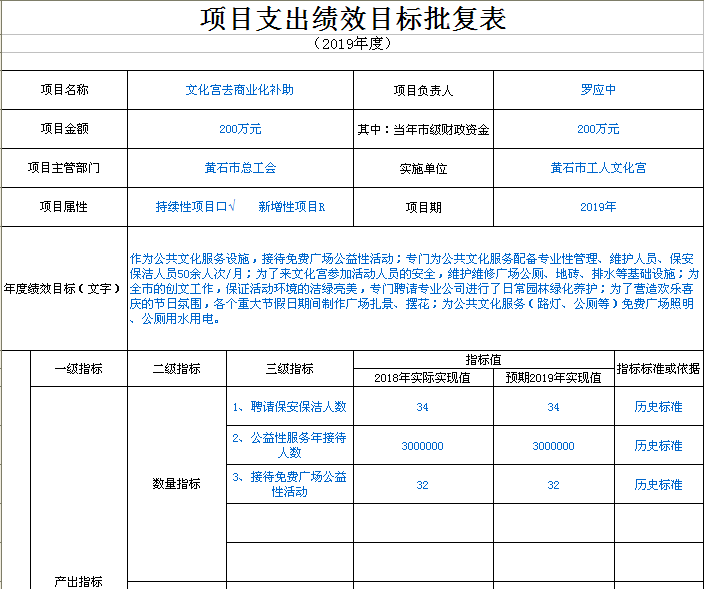Image resolution: width=704 pixels, height=589 pixels.
Task: Select the 数量指标 second-level indicator cell
Action: tap(176, 484)
